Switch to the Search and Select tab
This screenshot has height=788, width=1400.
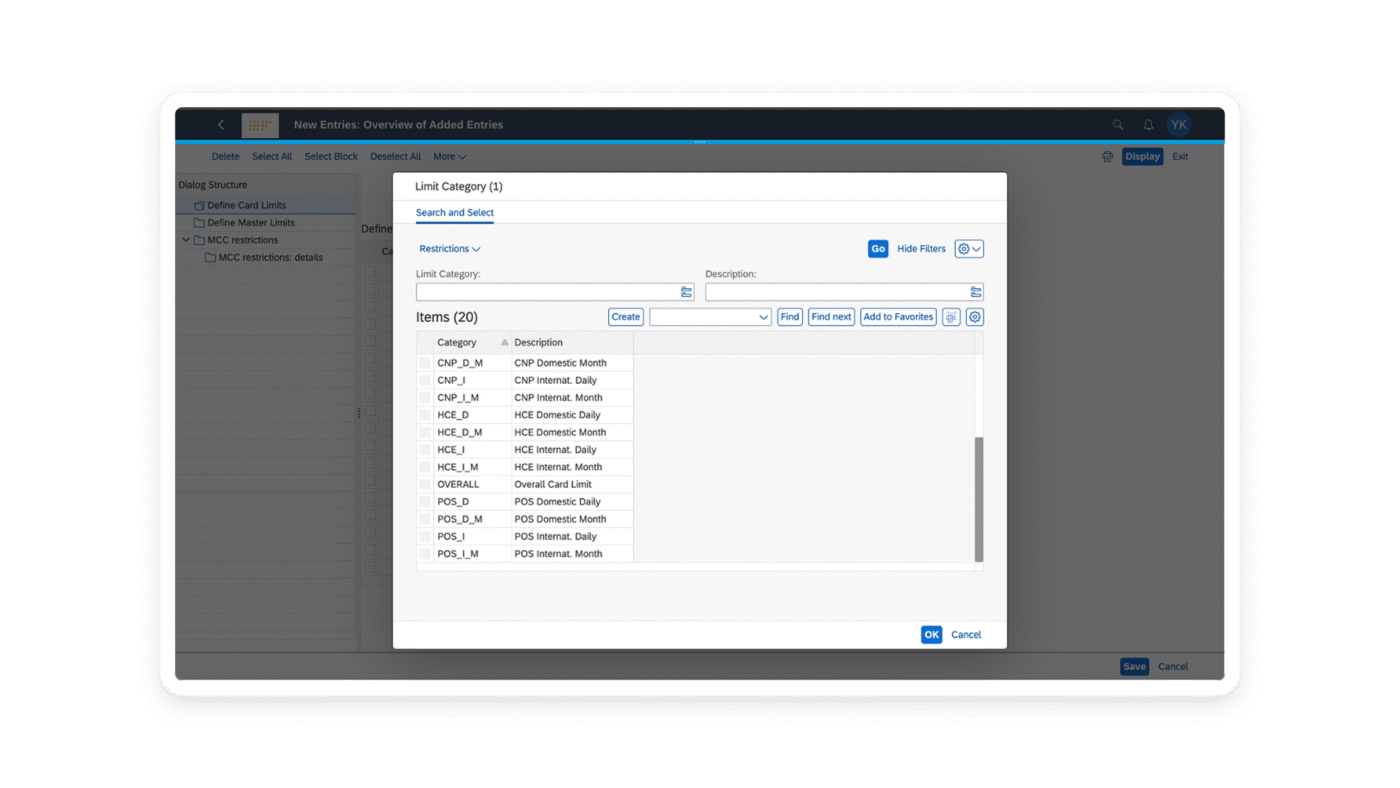coord(454,213)
